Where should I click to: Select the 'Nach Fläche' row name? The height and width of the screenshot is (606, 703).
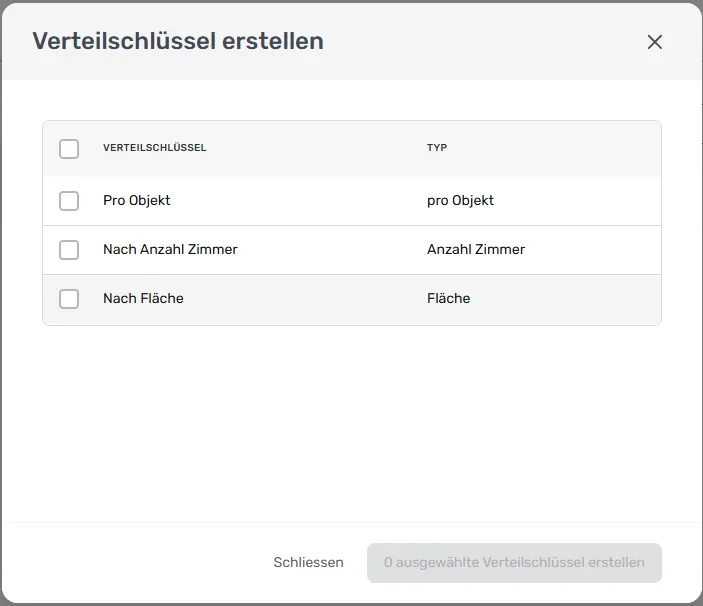[143, 299]
